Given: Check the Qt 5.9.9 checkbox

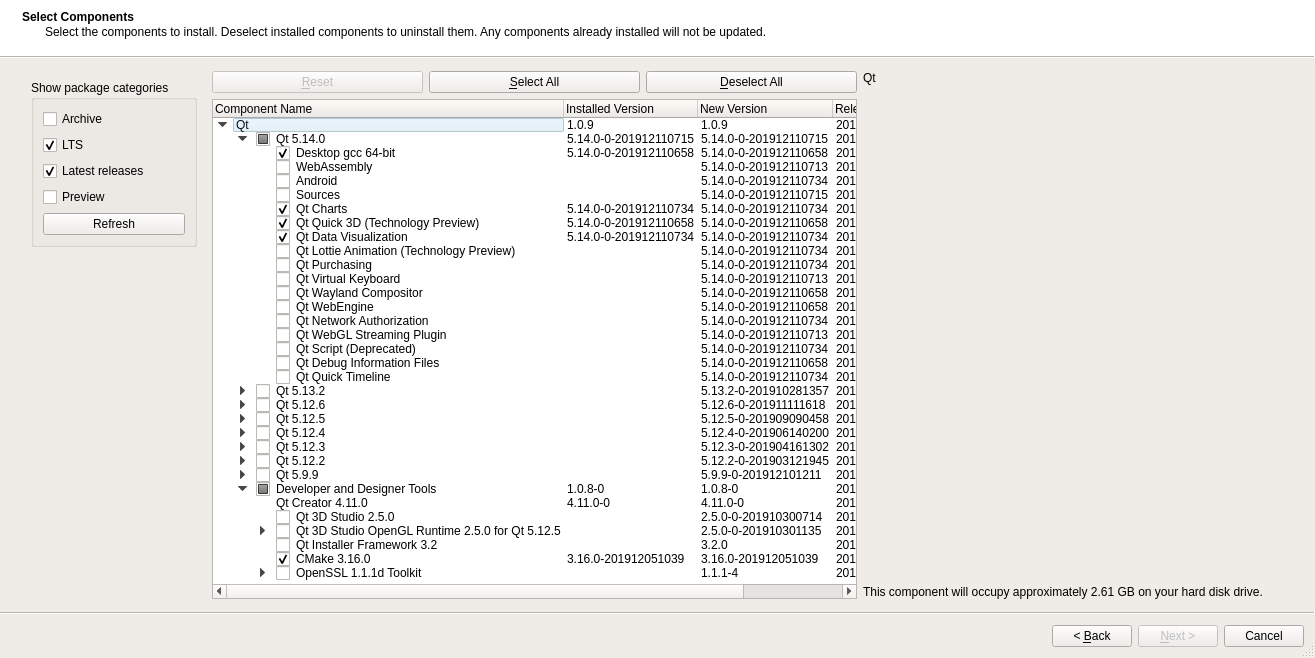Looking at the screenshot, I should pos(263,475).
